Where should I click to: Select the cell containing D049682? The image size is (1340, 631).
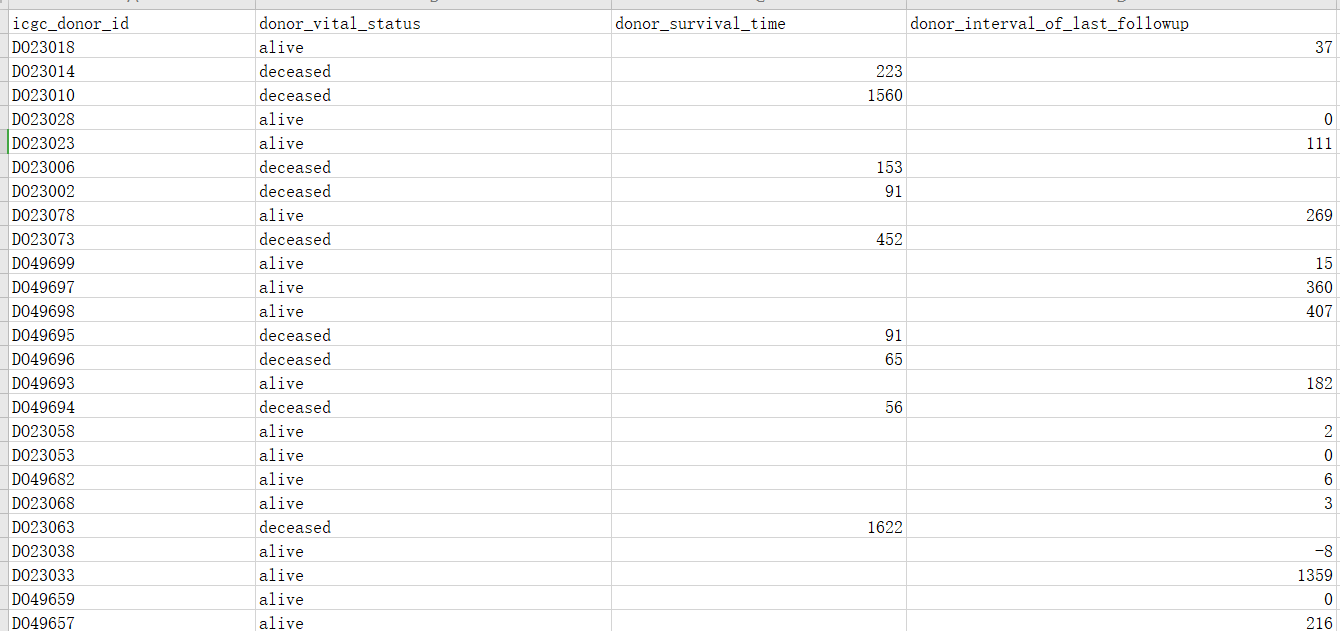pyautogui.click(x=131, y=479)
